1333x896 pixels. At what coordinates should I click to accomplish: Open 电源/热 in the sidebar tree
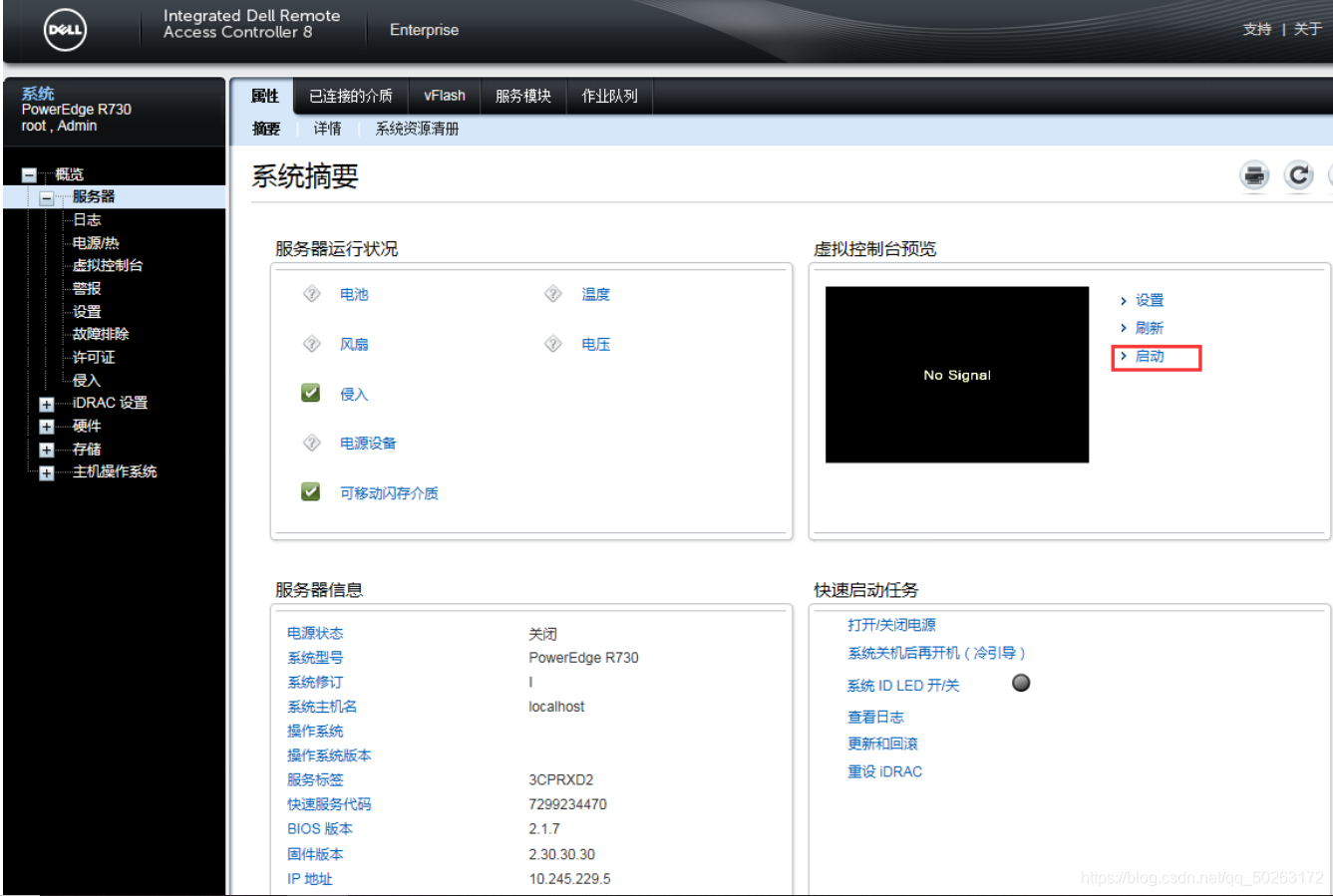coord(96,242)
